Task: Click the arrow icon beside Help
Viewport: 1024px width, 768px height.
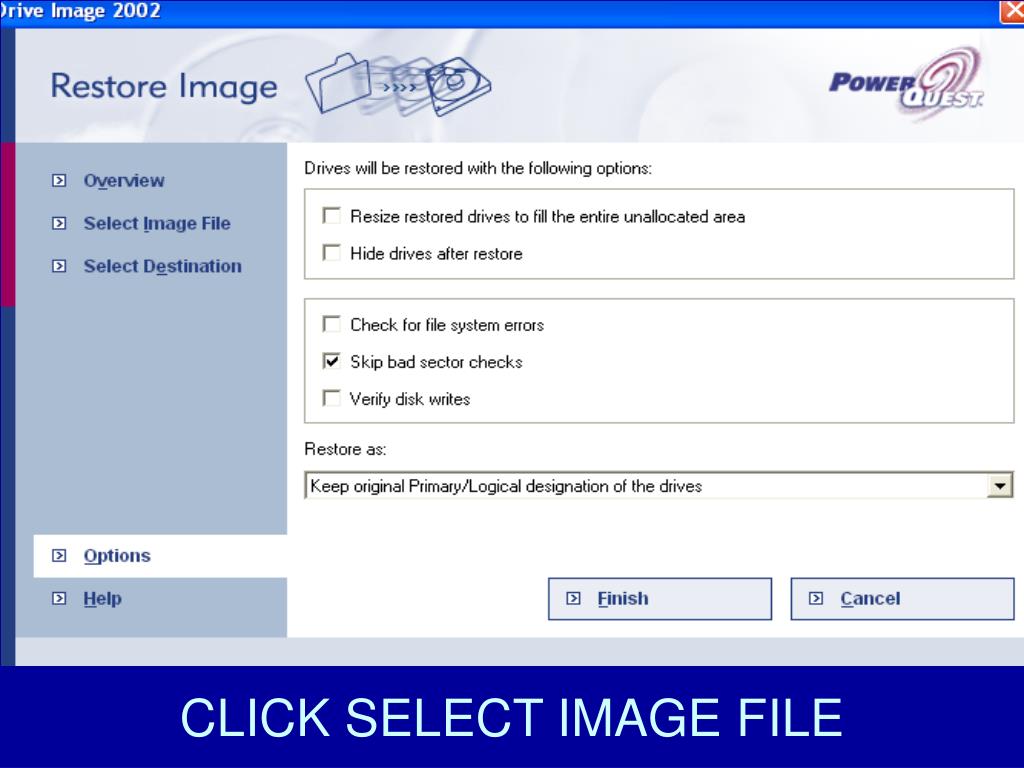Action: [x=59, y=598]
